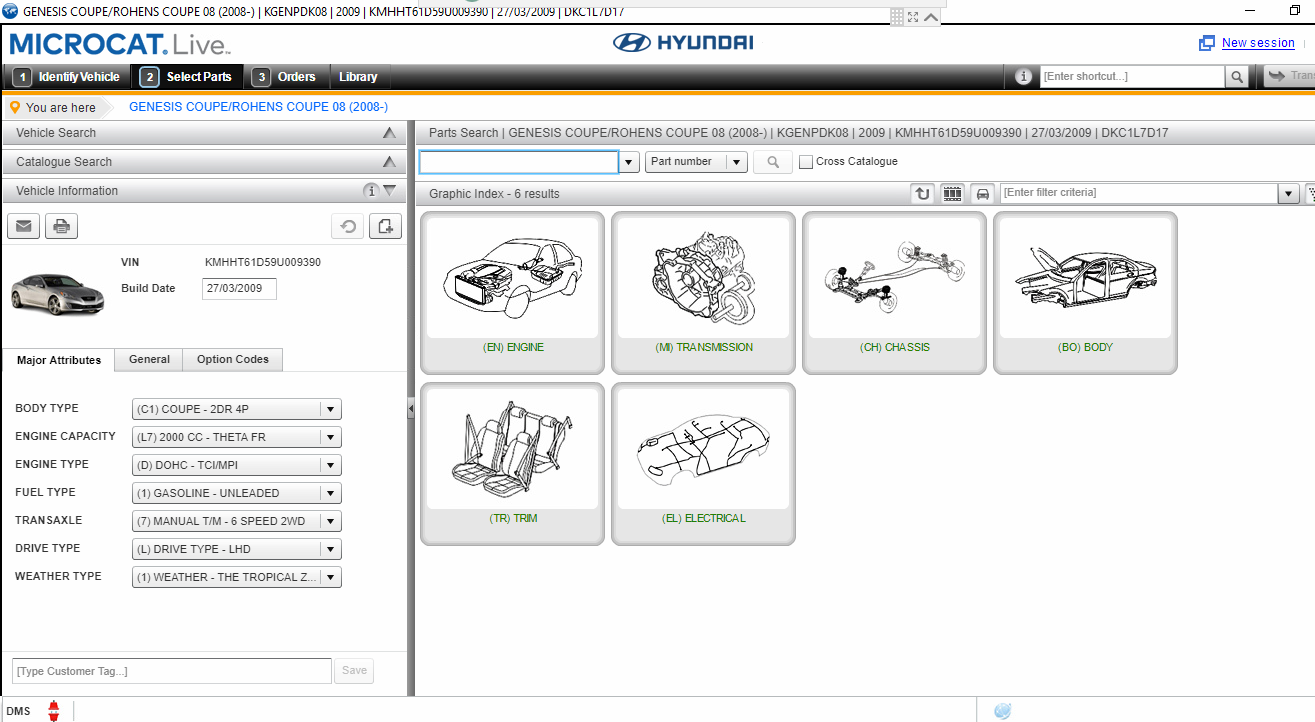The height and width of the screenshot is (722, 1315).
Task: Click the VIN value KMHHT61D59U009390
Action: click(263, 263)
